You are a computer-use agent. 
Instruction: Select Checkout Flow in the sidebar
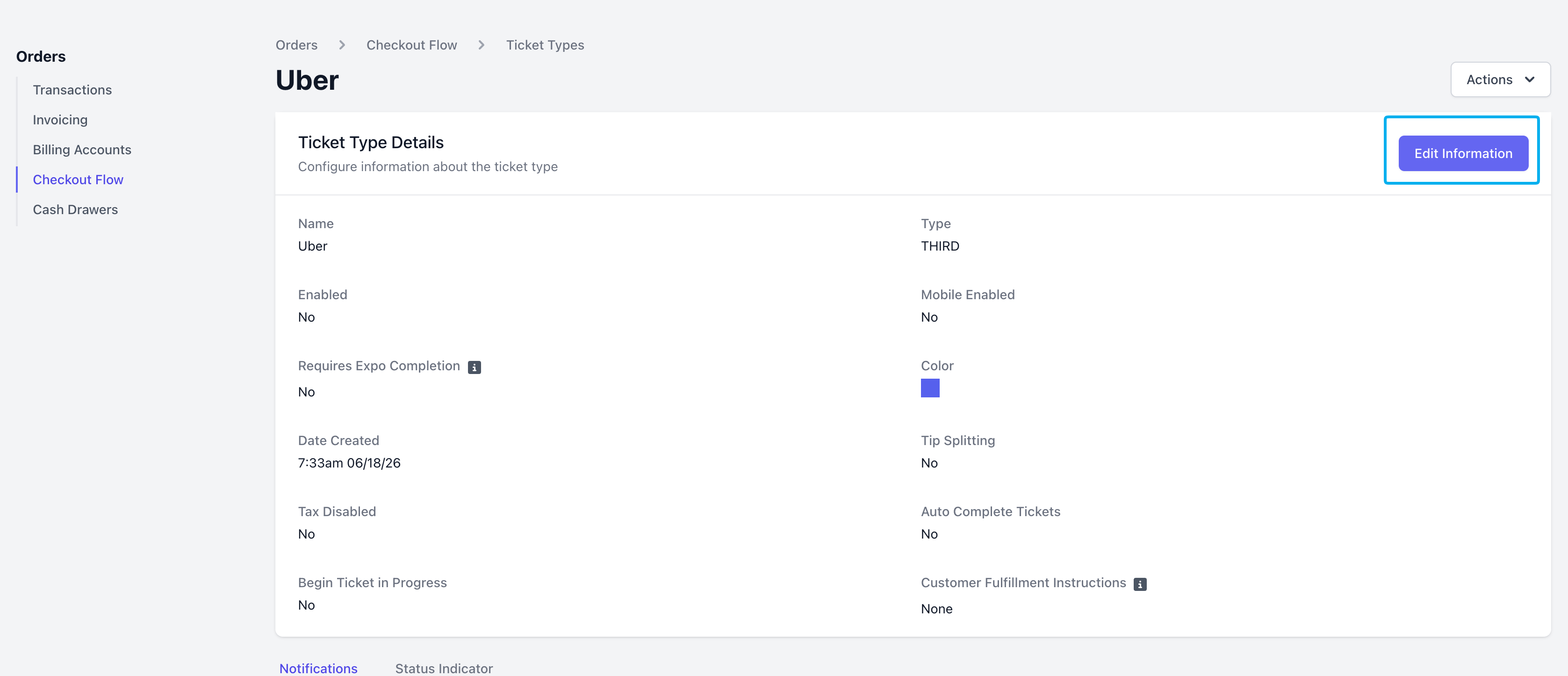78,180
